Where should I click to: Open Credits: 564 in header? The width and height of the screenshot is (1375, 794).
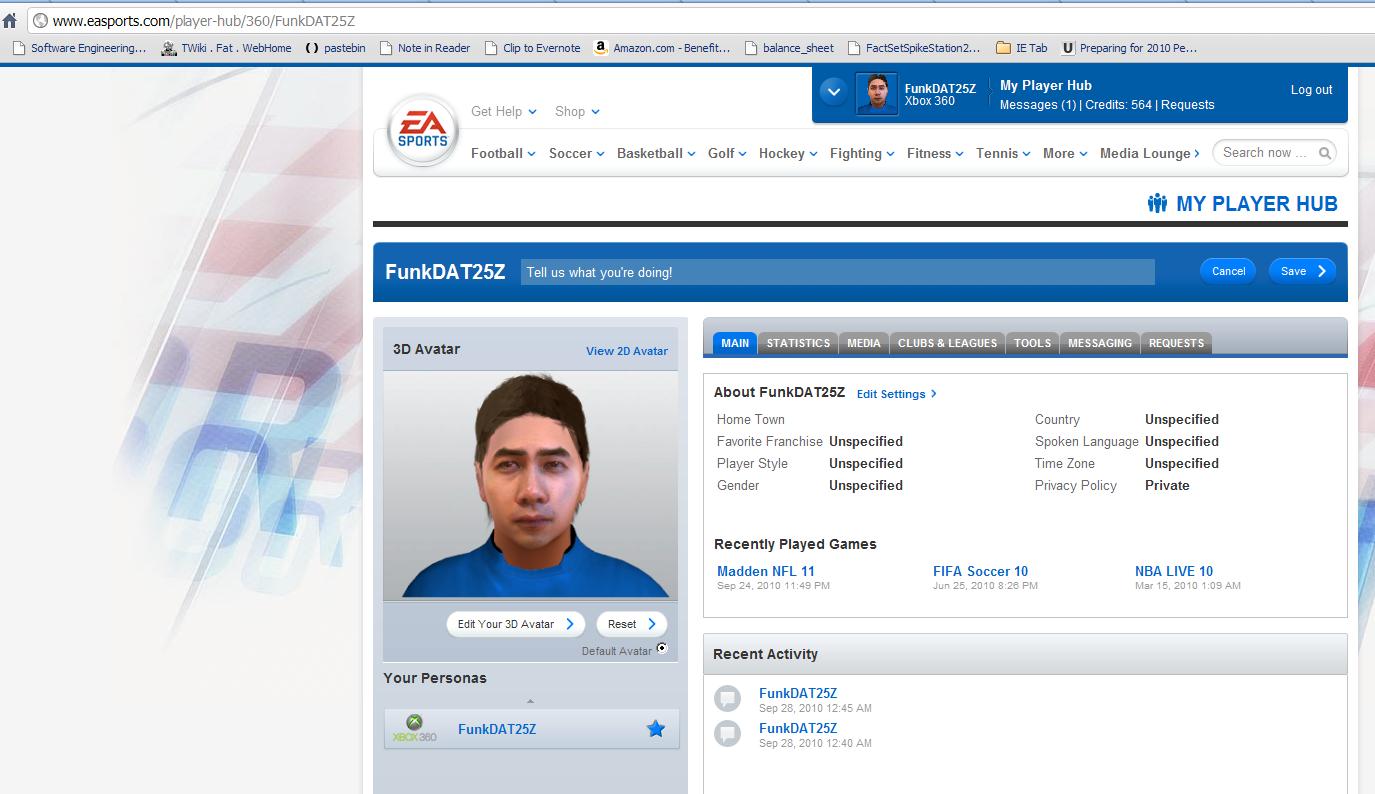tap(1118, 104)
